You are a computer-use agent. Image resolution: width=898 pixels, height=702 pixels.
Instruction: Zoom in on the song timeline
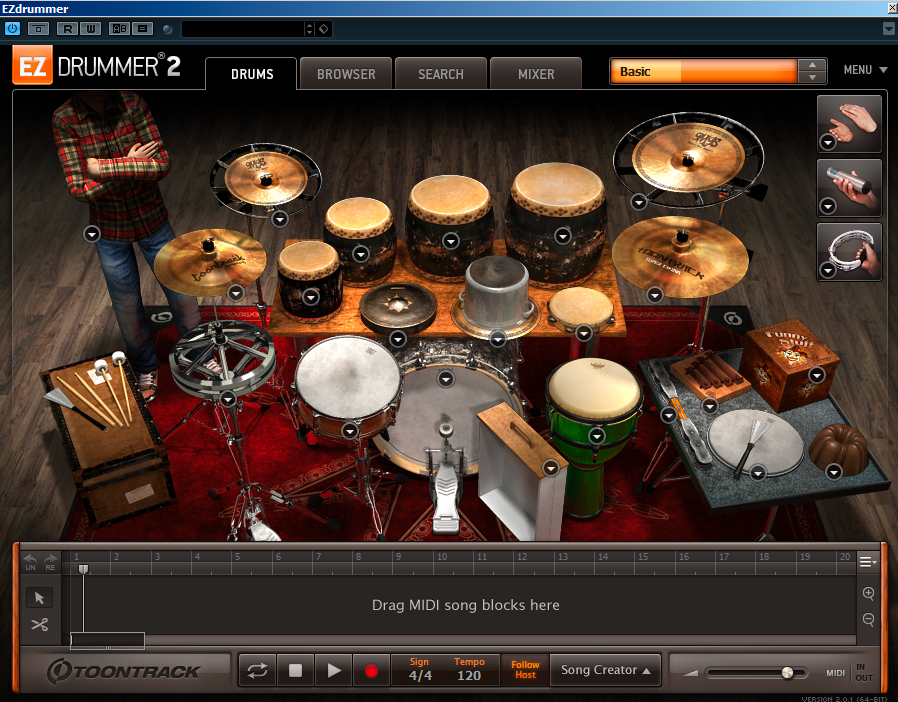point(868,593)
